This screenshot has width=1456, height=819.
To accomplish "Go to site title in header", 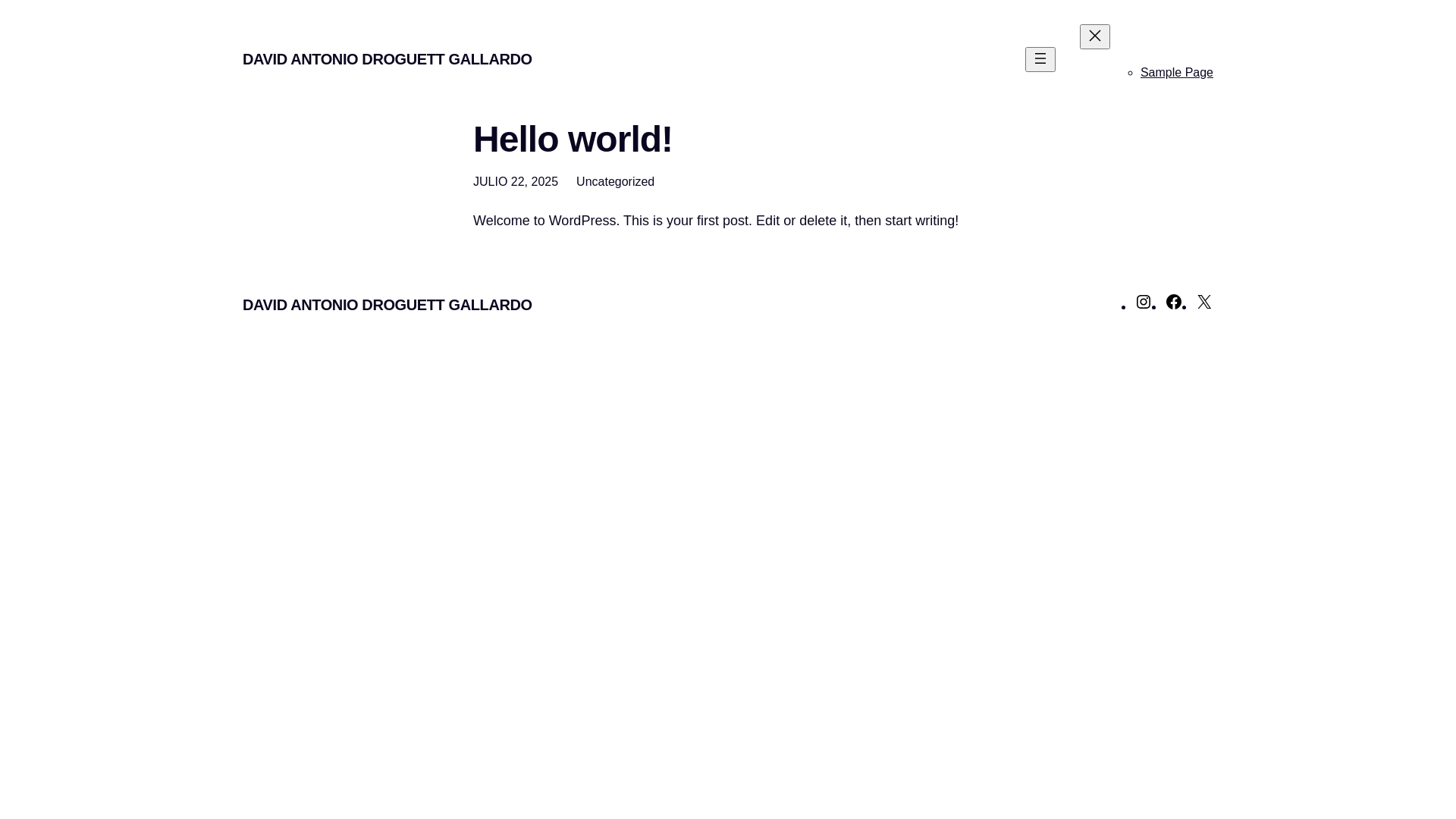I will [387, 59].
